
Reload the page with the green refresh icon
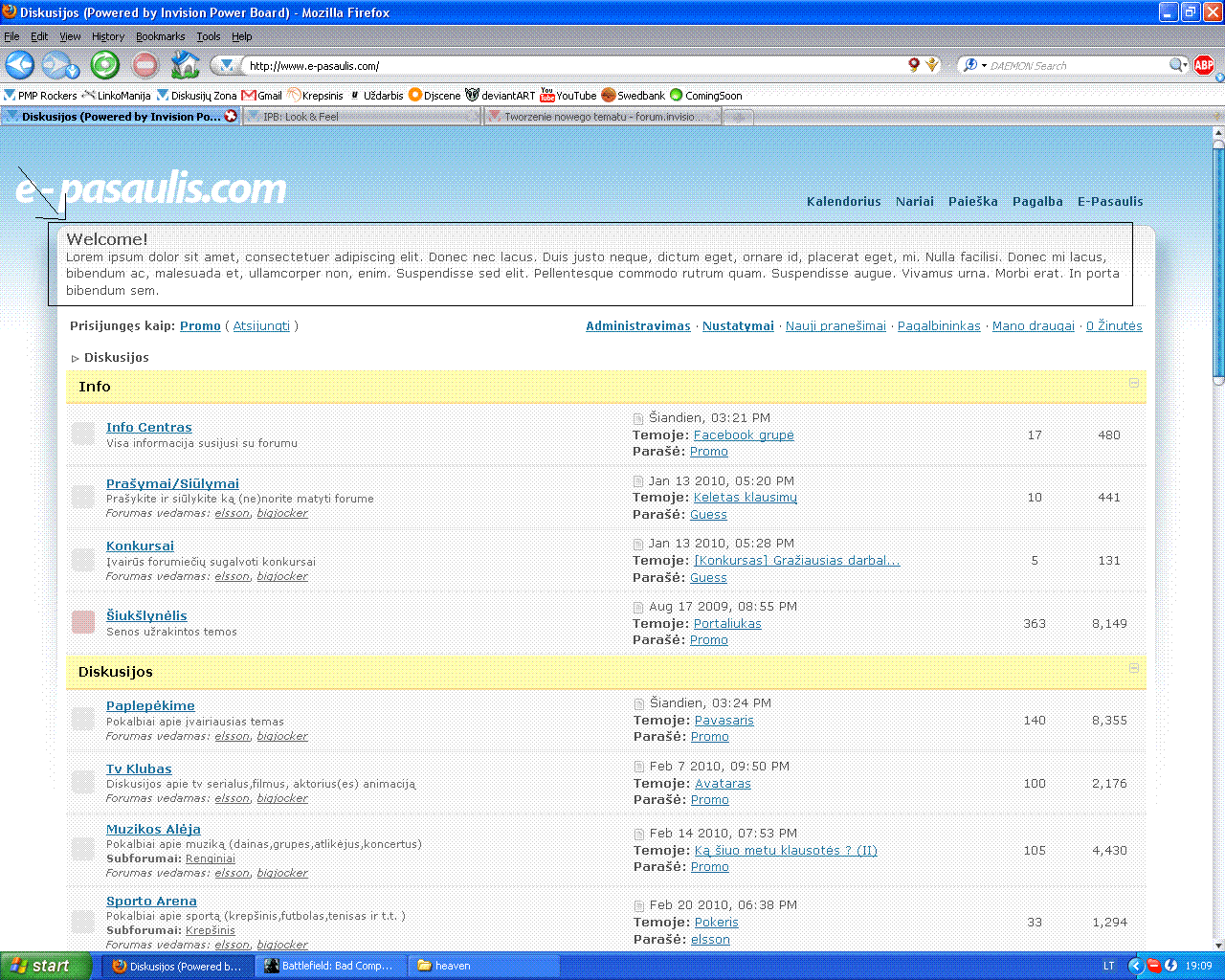[104, 65]
